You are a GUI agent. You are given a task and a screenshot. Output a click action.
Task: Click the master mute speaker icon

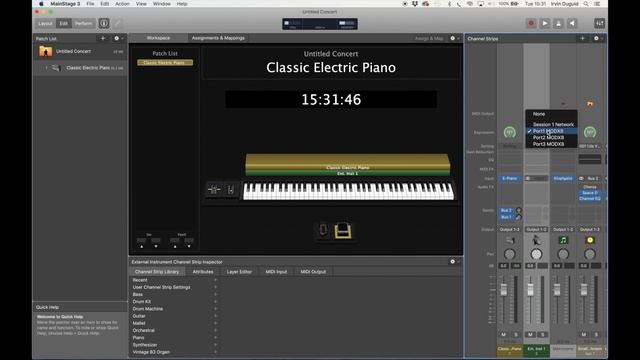click(x=572, y=23)
